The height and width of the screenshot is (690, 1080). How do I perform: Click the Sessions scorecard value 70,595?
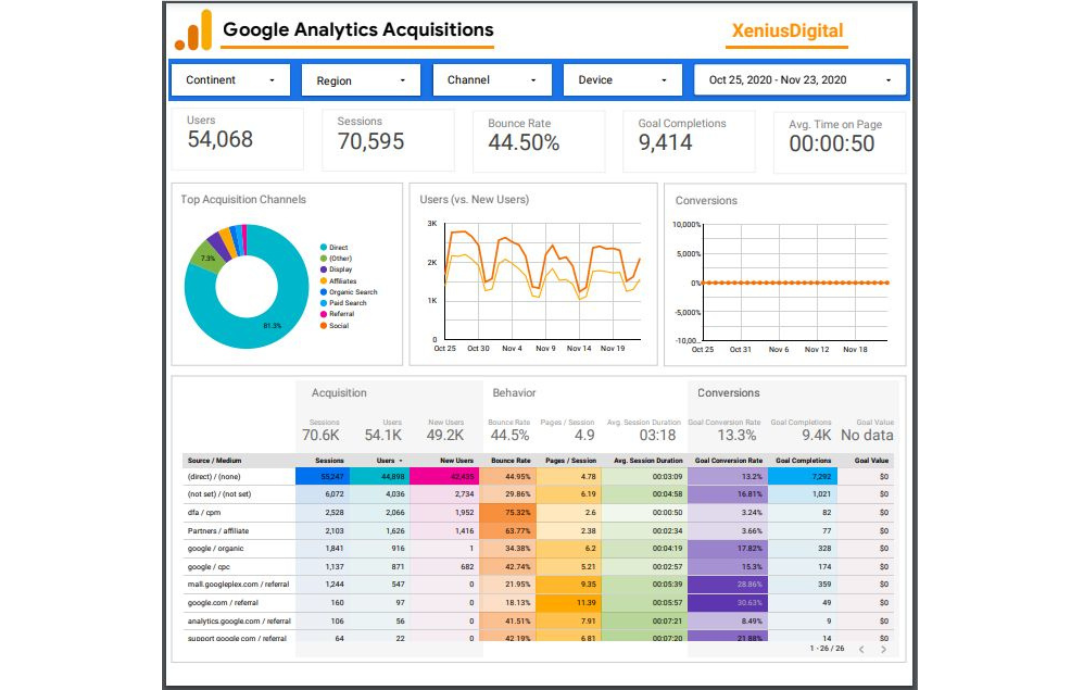[371, 141]
